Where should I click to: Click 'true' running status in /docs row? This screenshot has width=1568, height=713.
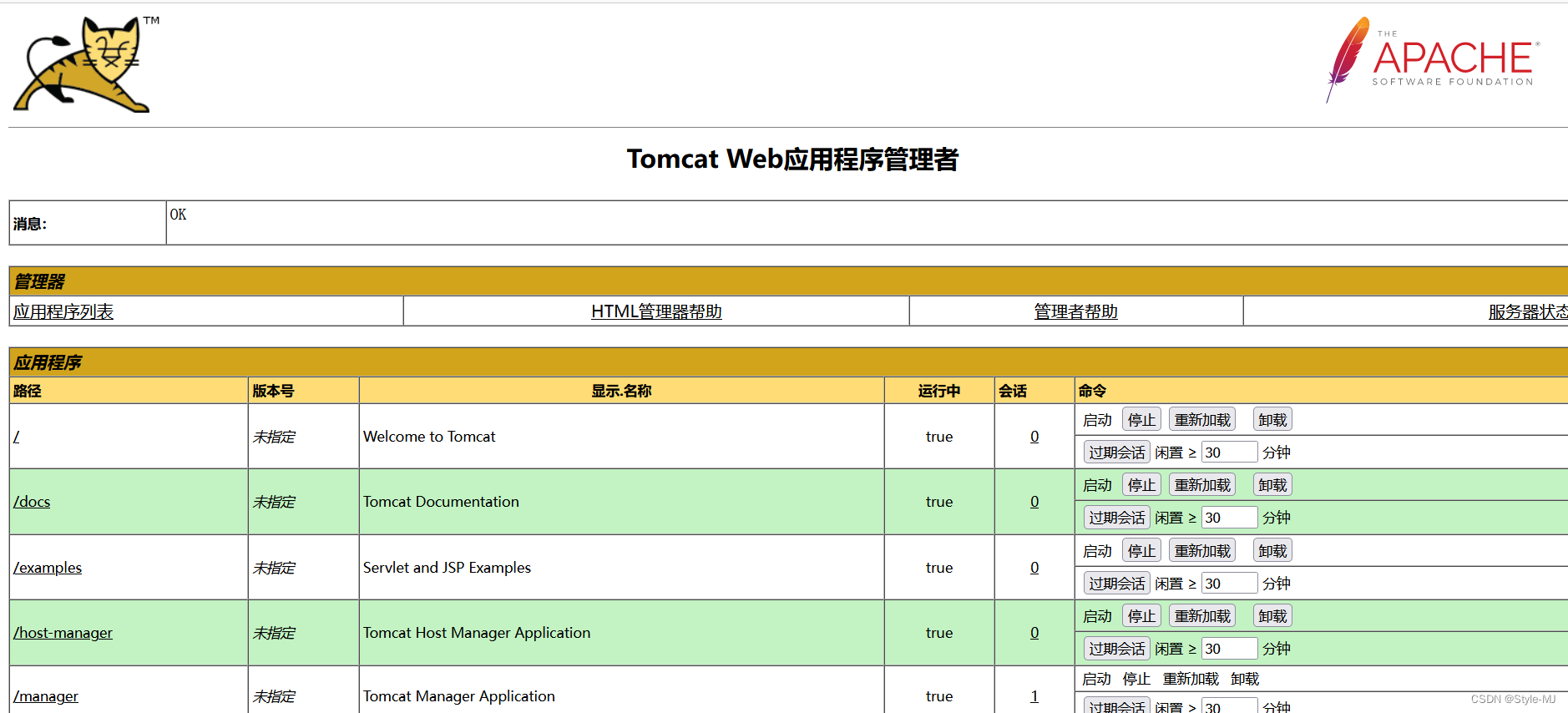(x=939, y=502)
